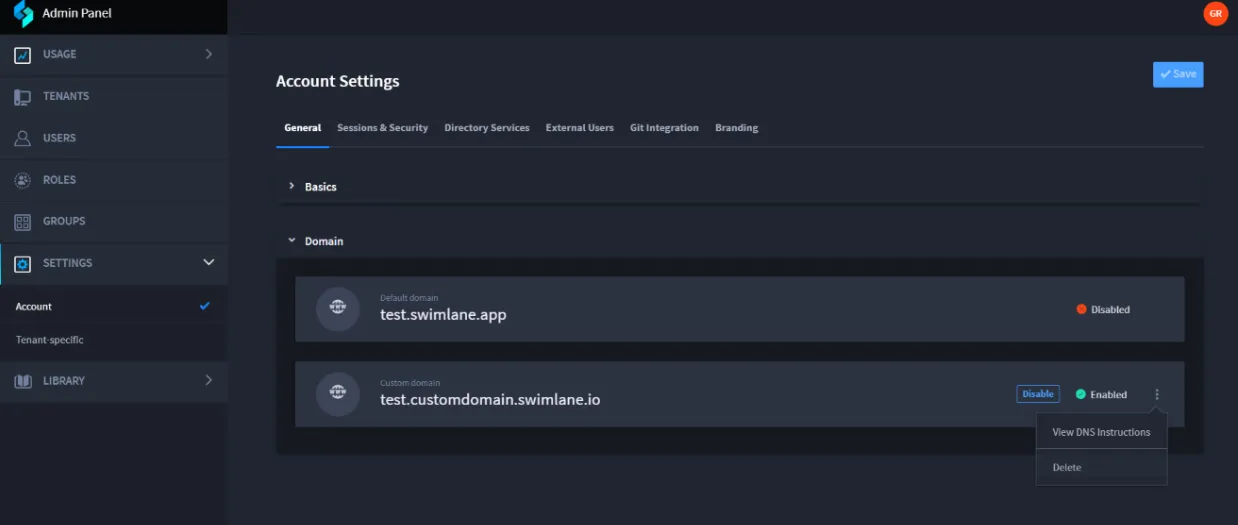Screen dimensions: 1238x525
Task: Expand the Library menu chevron
Action: 208,380
